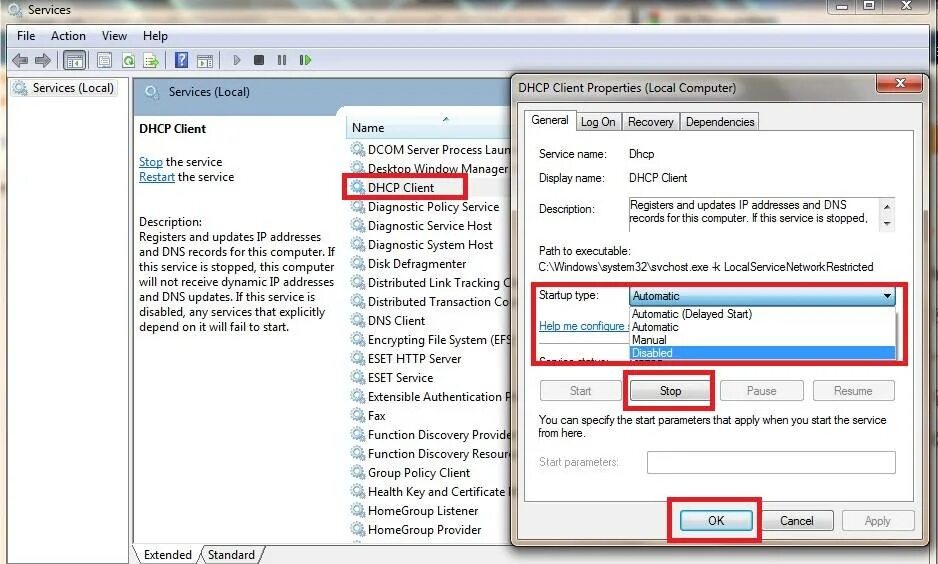This screenshot has width=938, height=564.
Task: Click the Cancel button
Action: pyautogui.click(x=797, y=521)
